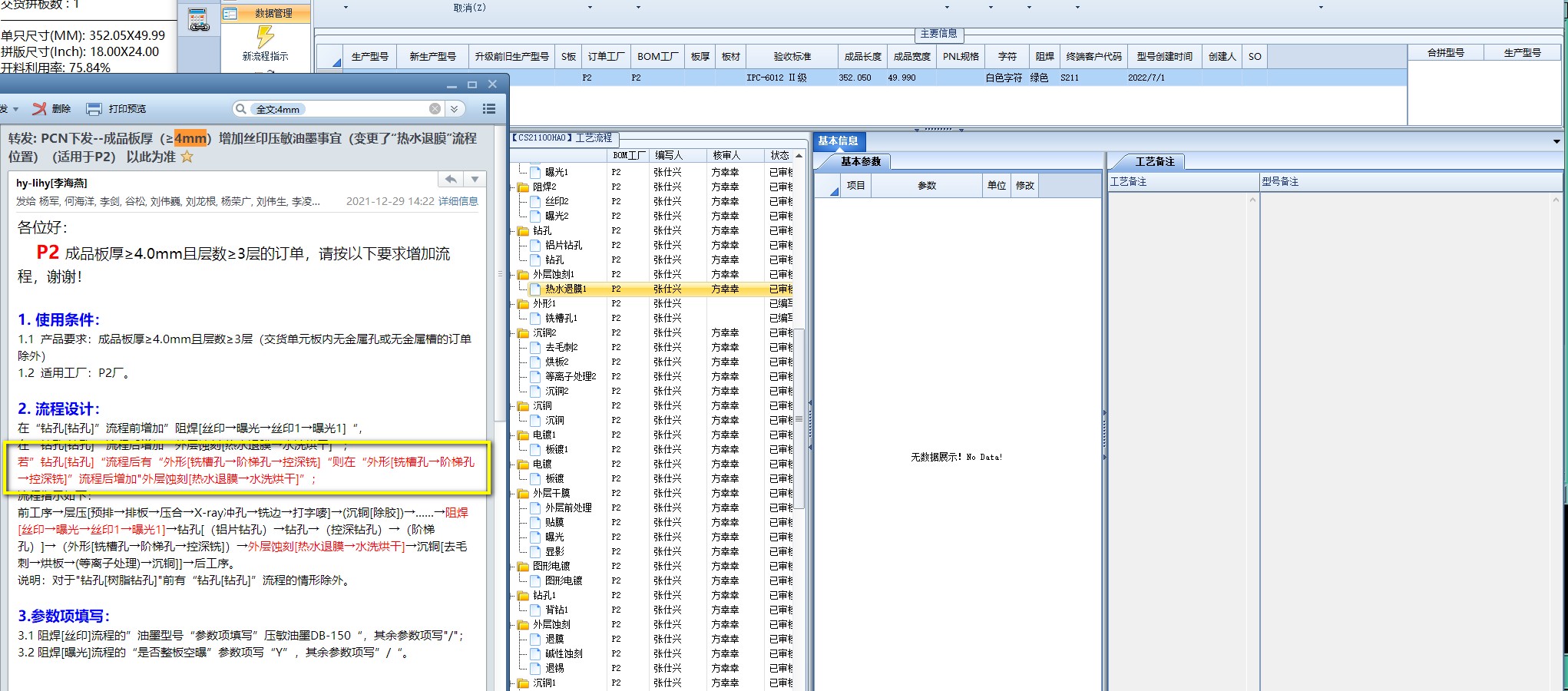Click the 编写人 column header
The image size is (1568, 691).
pyautogui.click(x=677, y=155)
